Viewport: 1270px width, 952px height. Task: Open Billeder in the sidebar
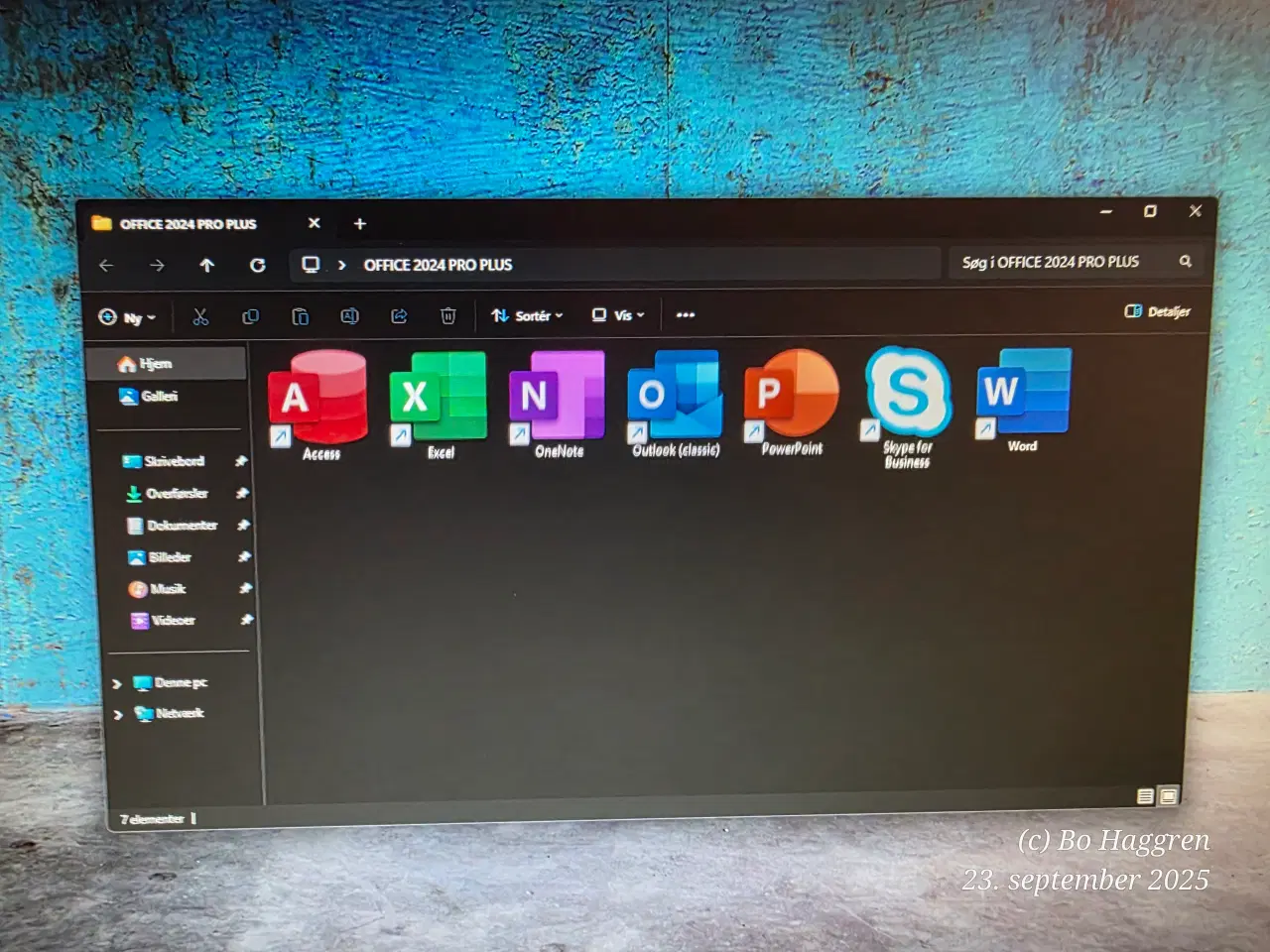click(x=159, y=557)
